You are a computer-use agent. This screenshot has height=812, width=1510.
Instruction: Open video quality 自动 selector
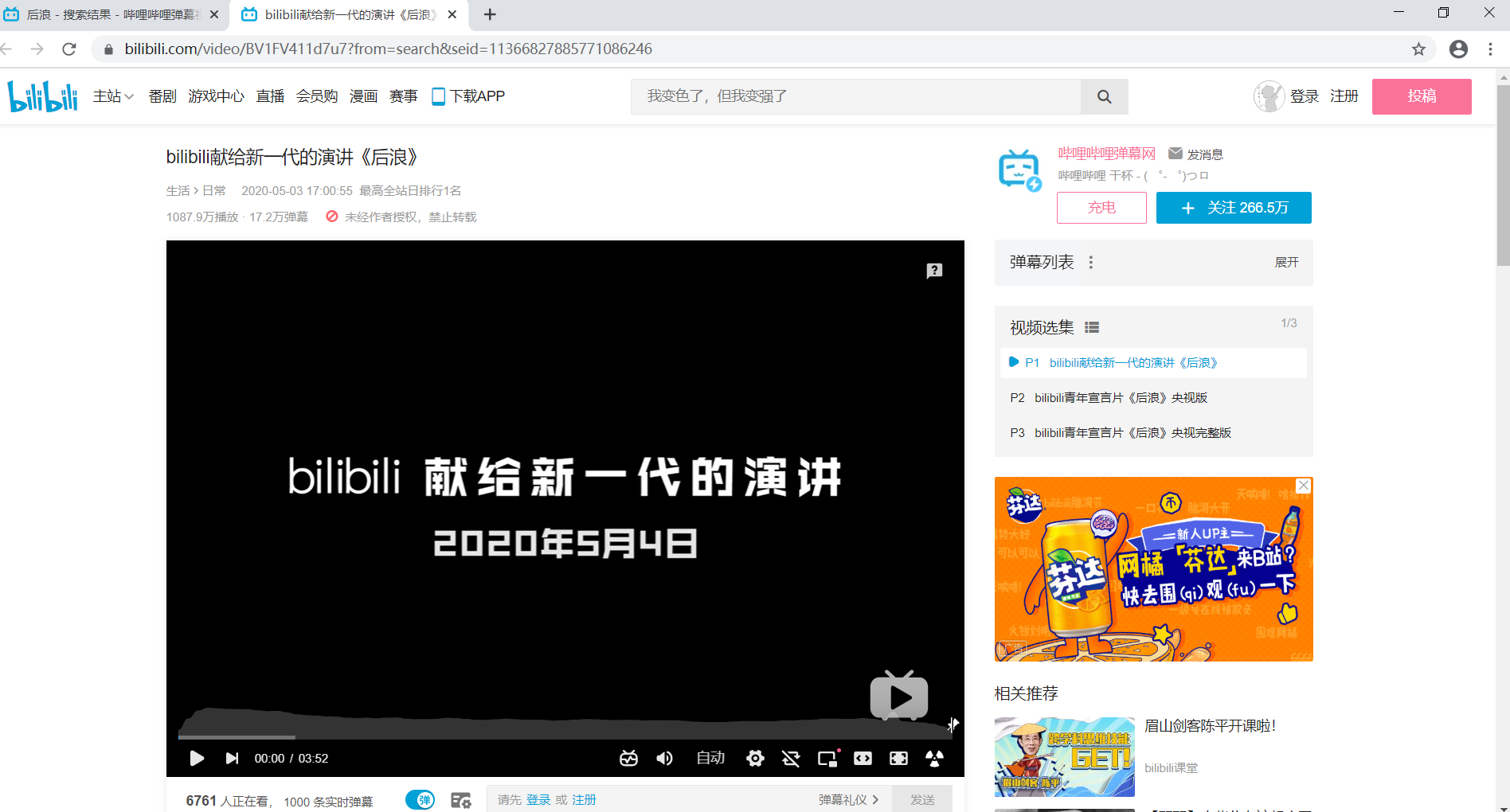click(x=710, y=758)
